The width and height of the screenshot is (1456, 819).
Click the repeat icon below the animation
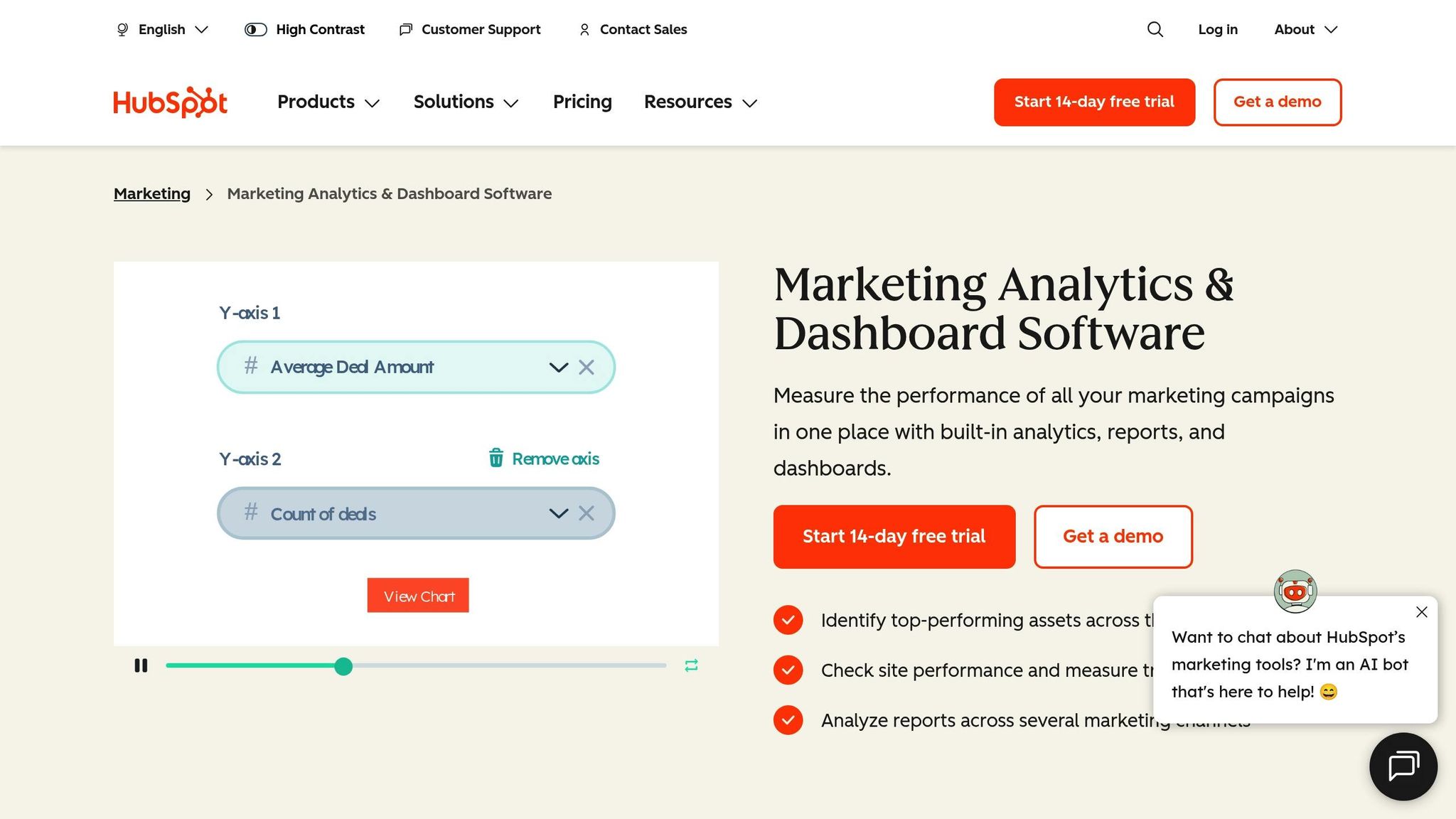click(x=690, y=665)
